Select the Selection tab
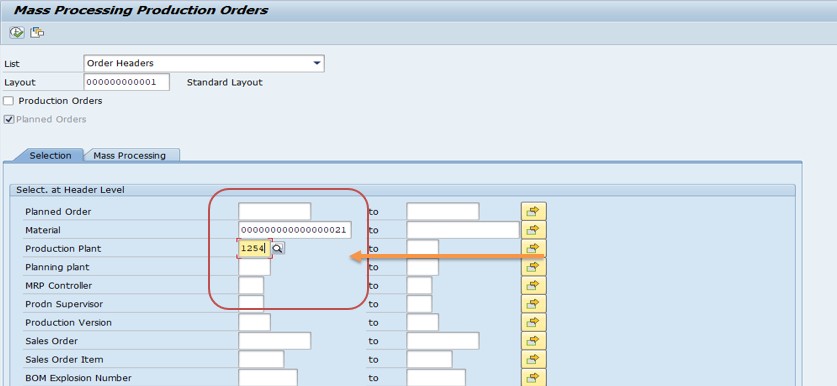 50,155
